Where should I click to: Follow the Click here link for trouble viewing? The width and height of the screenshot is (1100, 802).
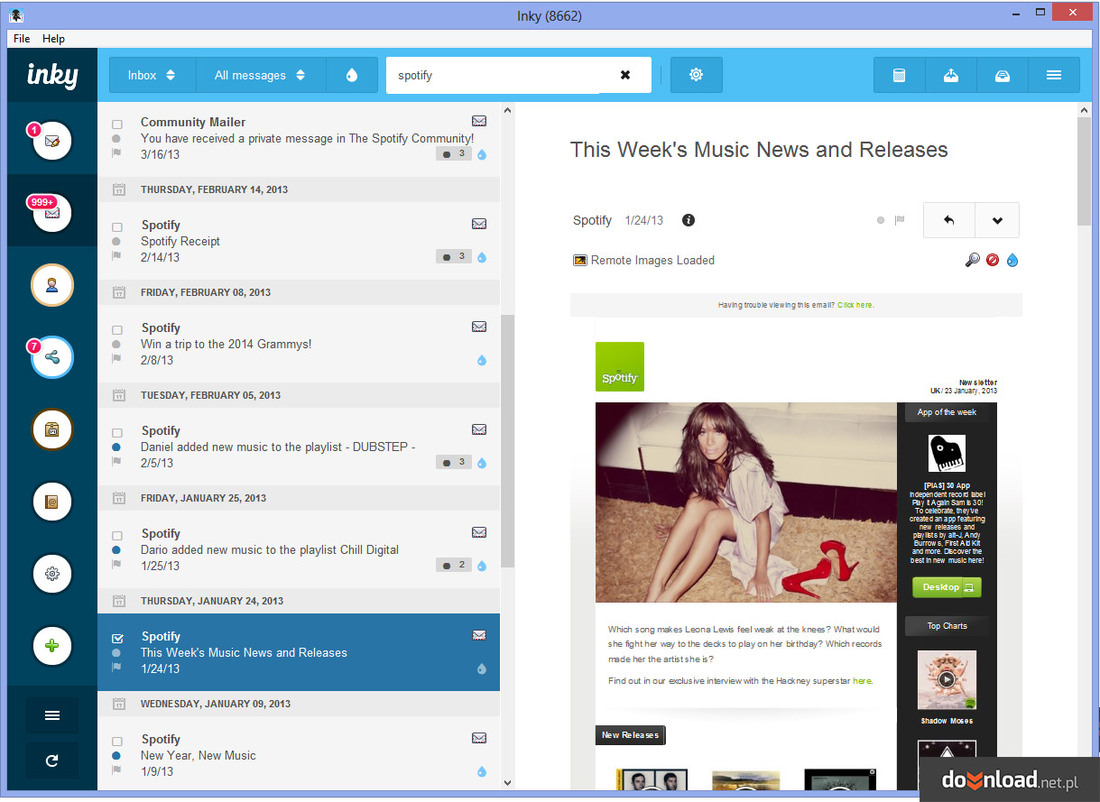click(x=854, y=305)
